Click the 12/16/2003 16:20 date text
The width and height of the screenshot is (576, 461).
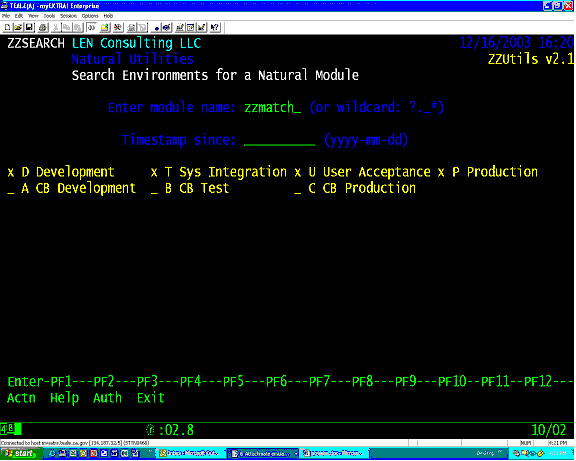pyautogui.click(x=517, y=43)
